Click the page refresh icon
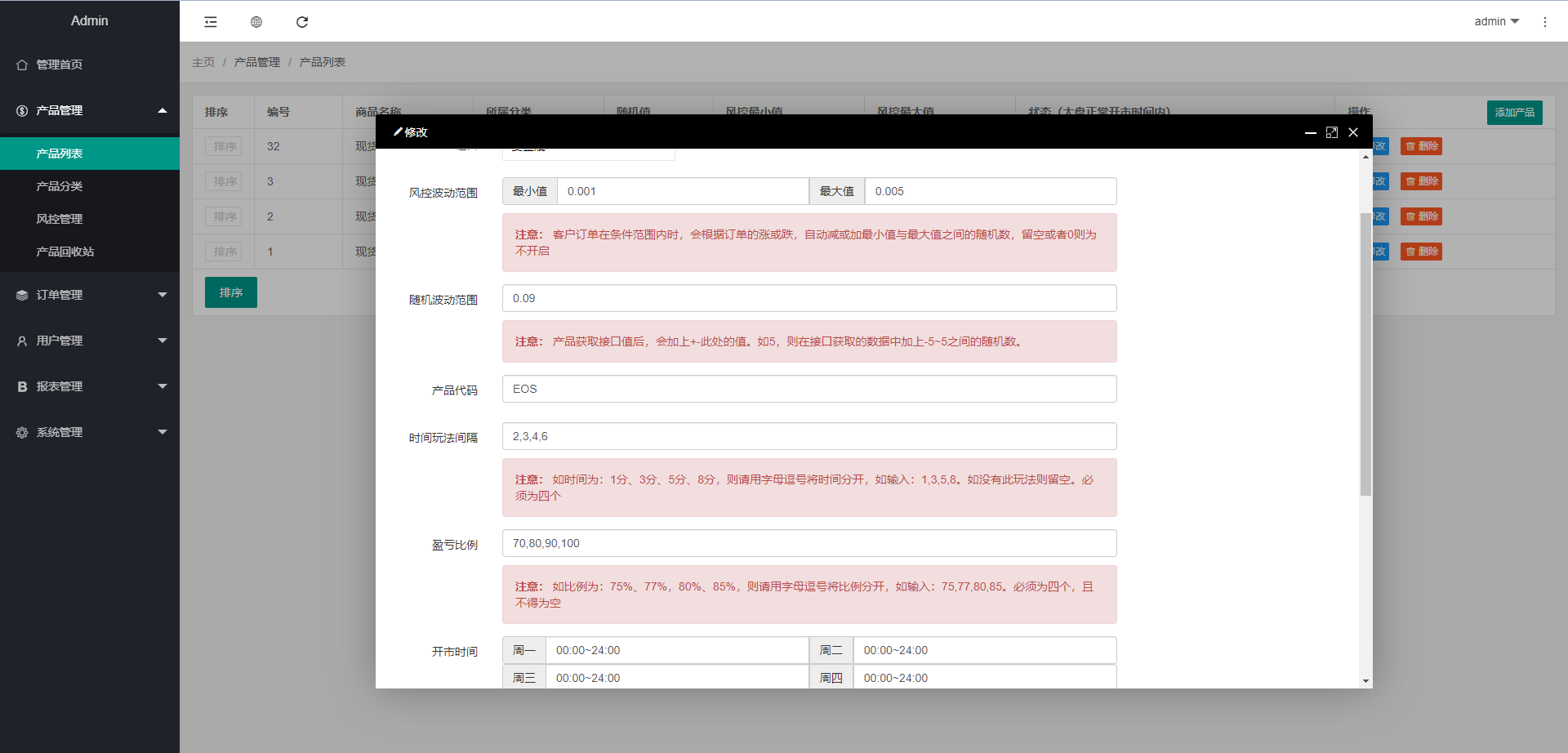Screen dimensions: 1568x753 pos(301,22)
